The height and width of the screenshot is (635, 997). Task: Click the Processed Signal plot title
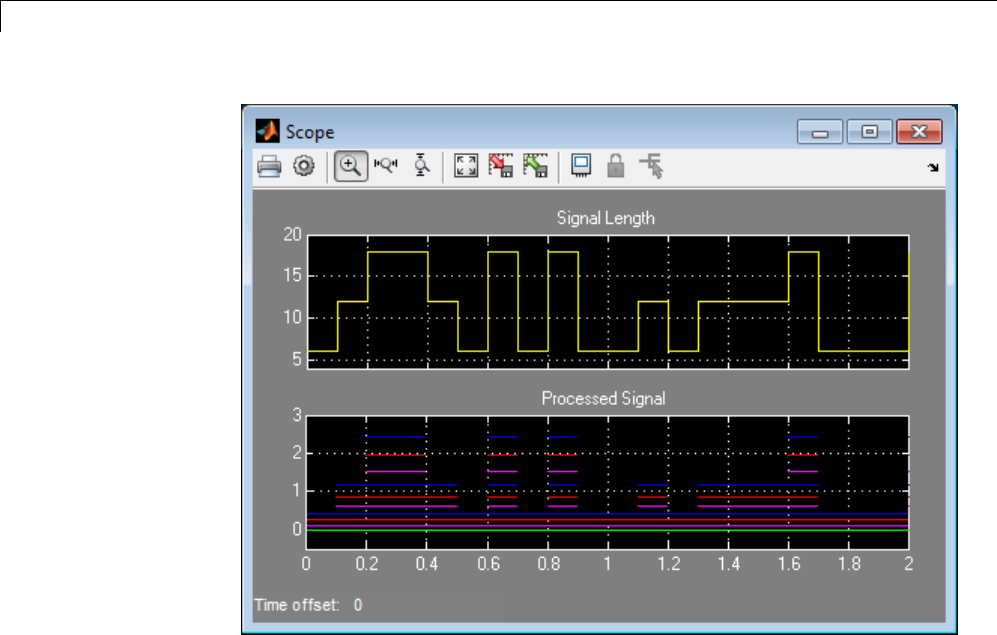coord(603,398)
